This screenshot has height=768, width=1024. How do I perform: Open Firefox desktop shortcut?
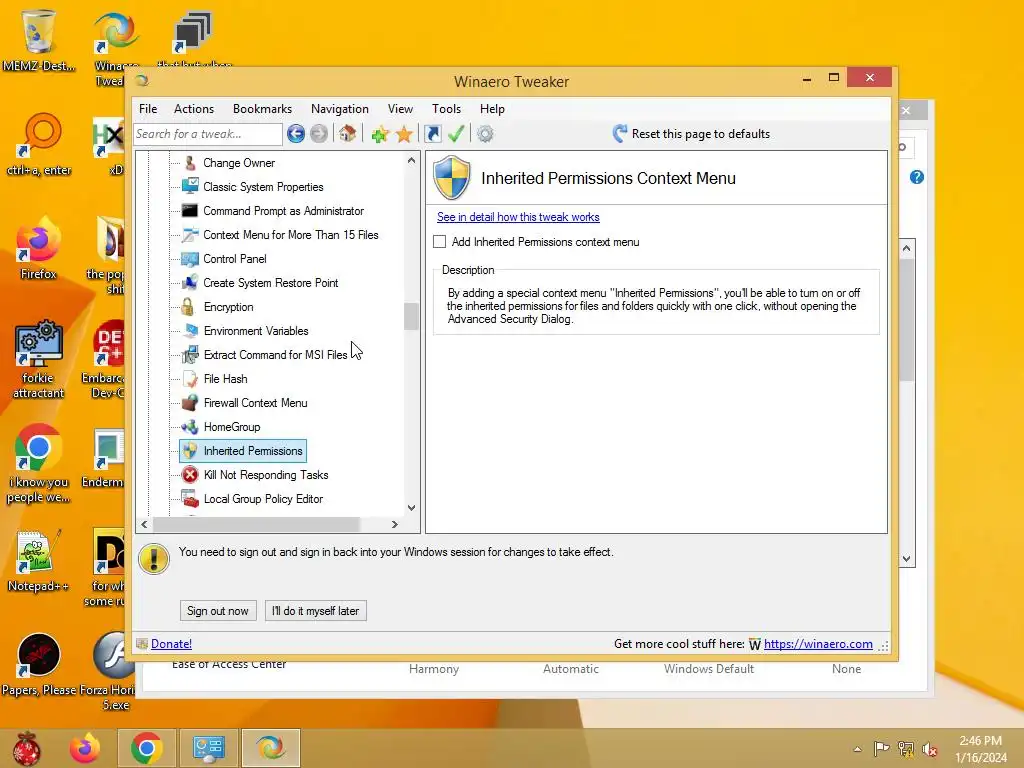pos(38,249)
